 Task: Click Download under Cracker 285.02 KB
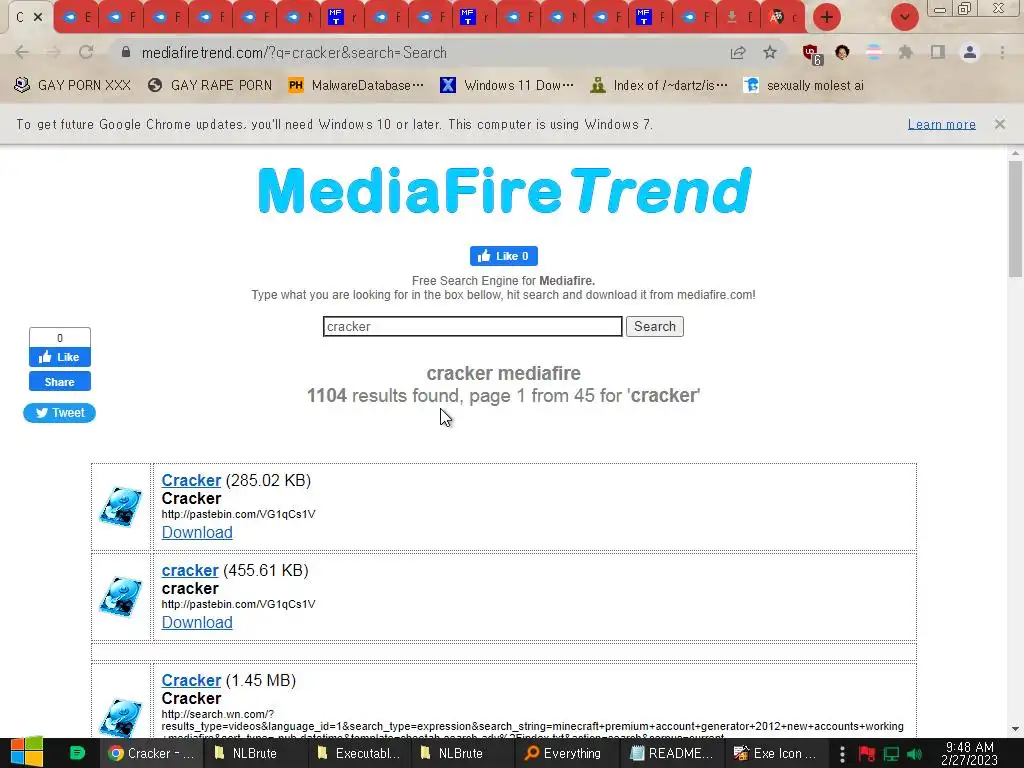point(197,532)
